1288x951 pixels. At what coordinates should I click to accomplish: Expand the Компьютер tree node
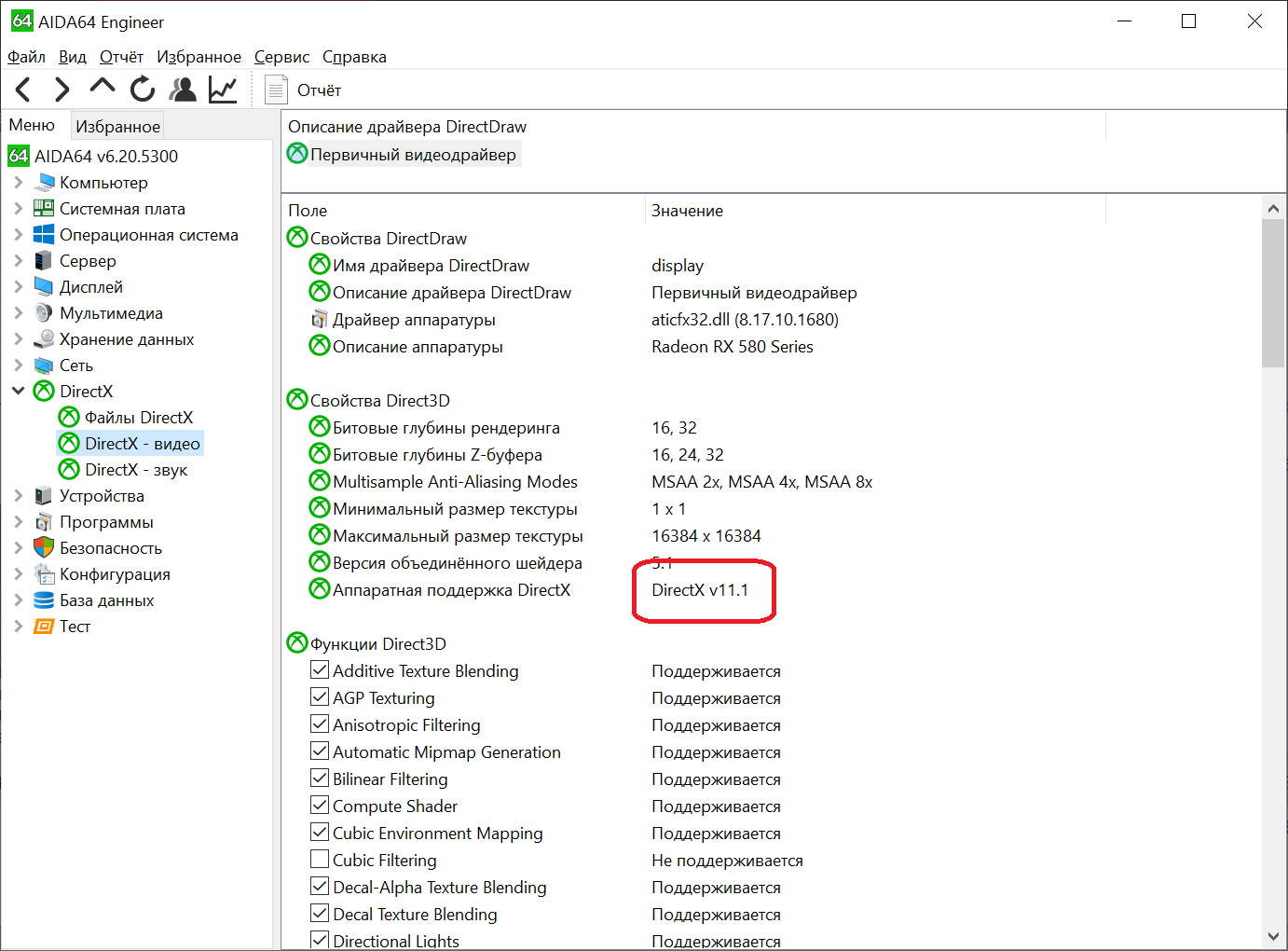[x=19, y=183]
